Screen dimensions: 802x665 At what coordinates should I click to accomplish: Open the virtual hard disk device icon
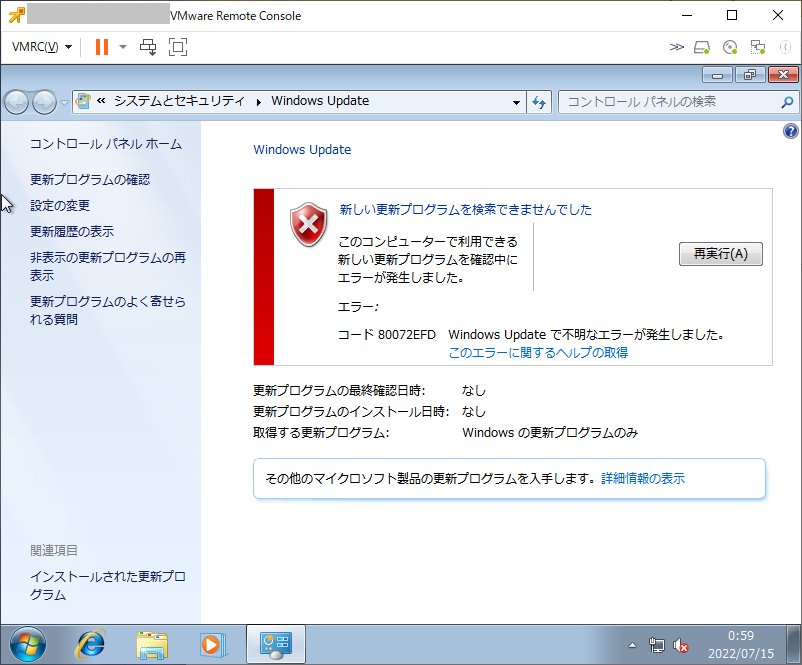tap(700, 46)
